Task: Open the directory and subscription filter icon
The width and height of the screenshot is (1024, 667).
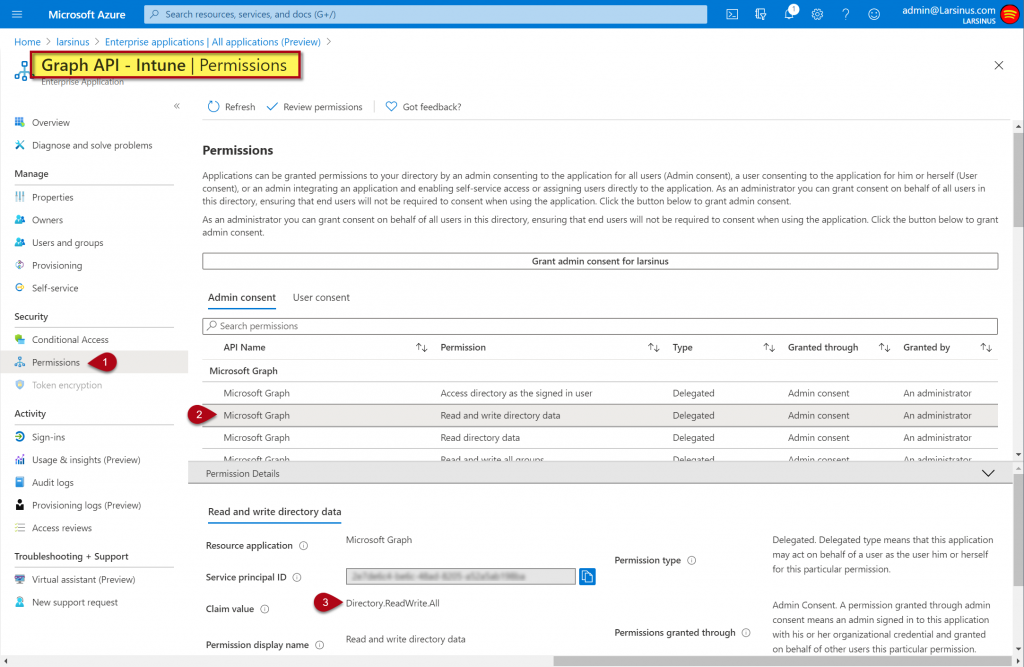Action: click(760, 14)
